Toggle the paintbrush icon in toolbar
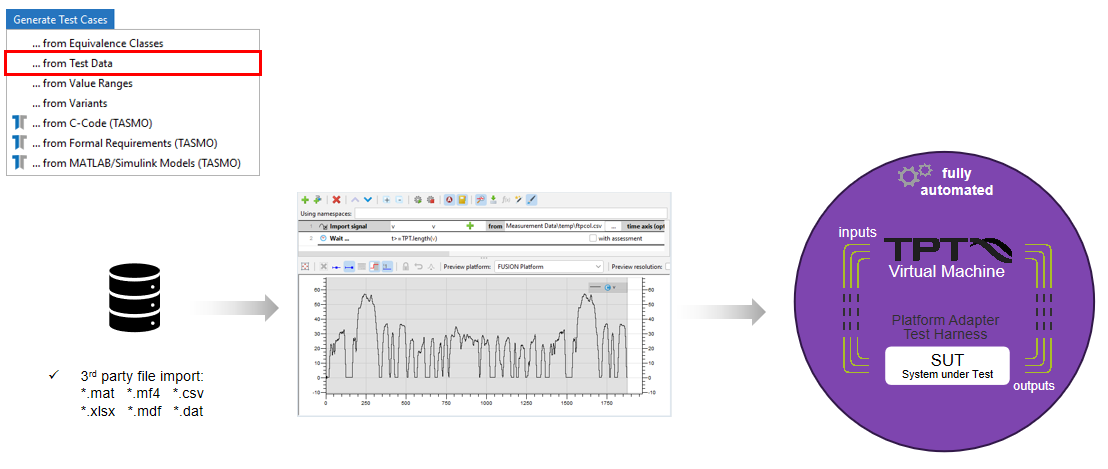Screen dimensions: 1108x469 point(531,200)
